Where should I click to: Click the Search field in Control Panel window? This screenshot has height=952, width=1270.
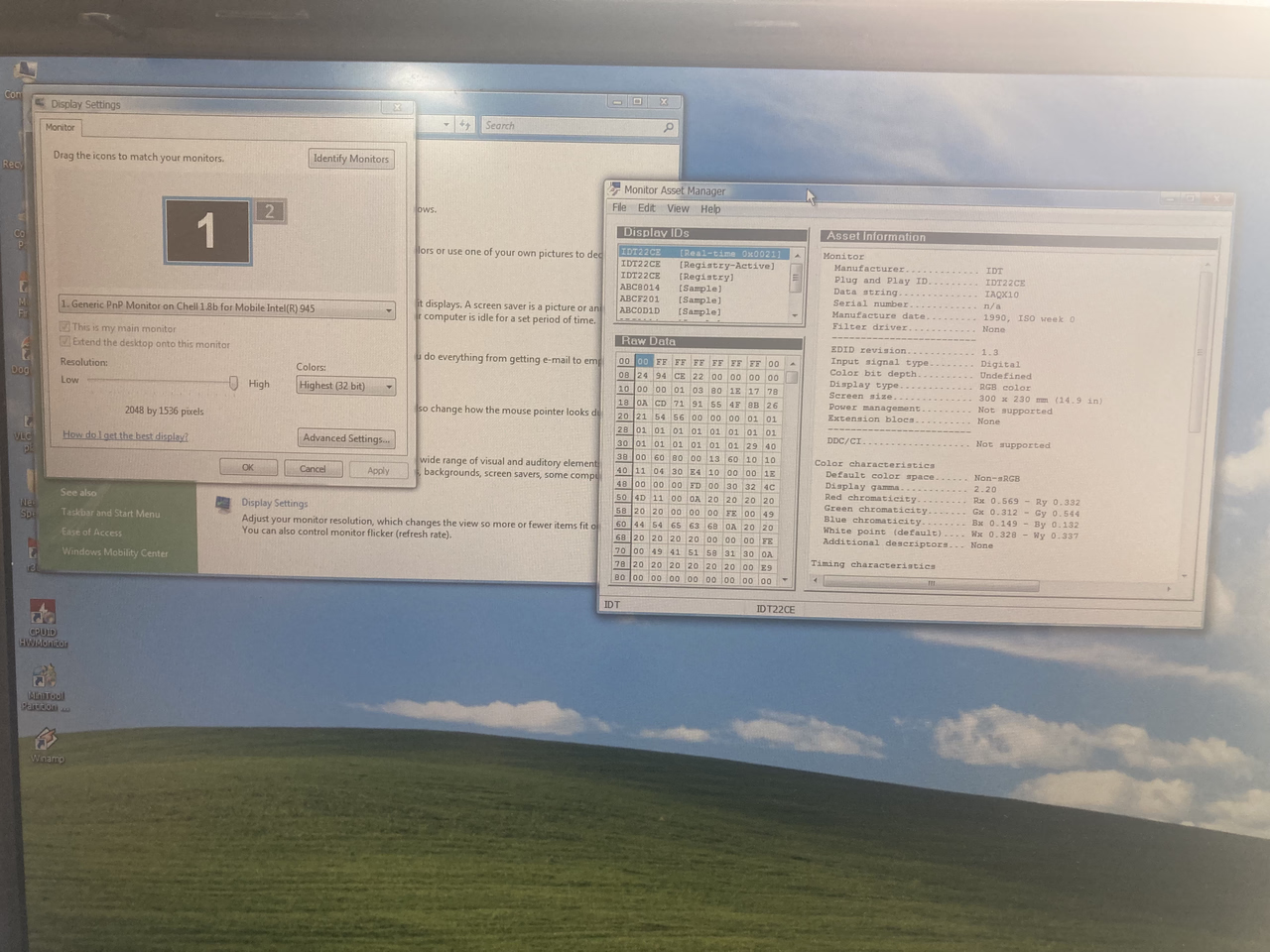click(571, 126)
